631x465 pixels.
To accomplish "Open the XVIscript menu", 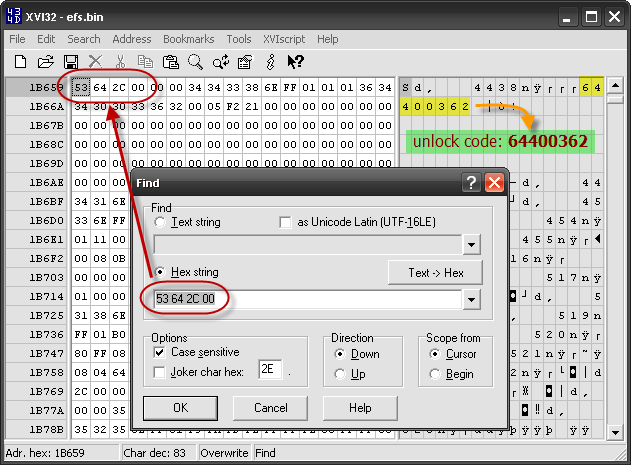I will (284, 39).
